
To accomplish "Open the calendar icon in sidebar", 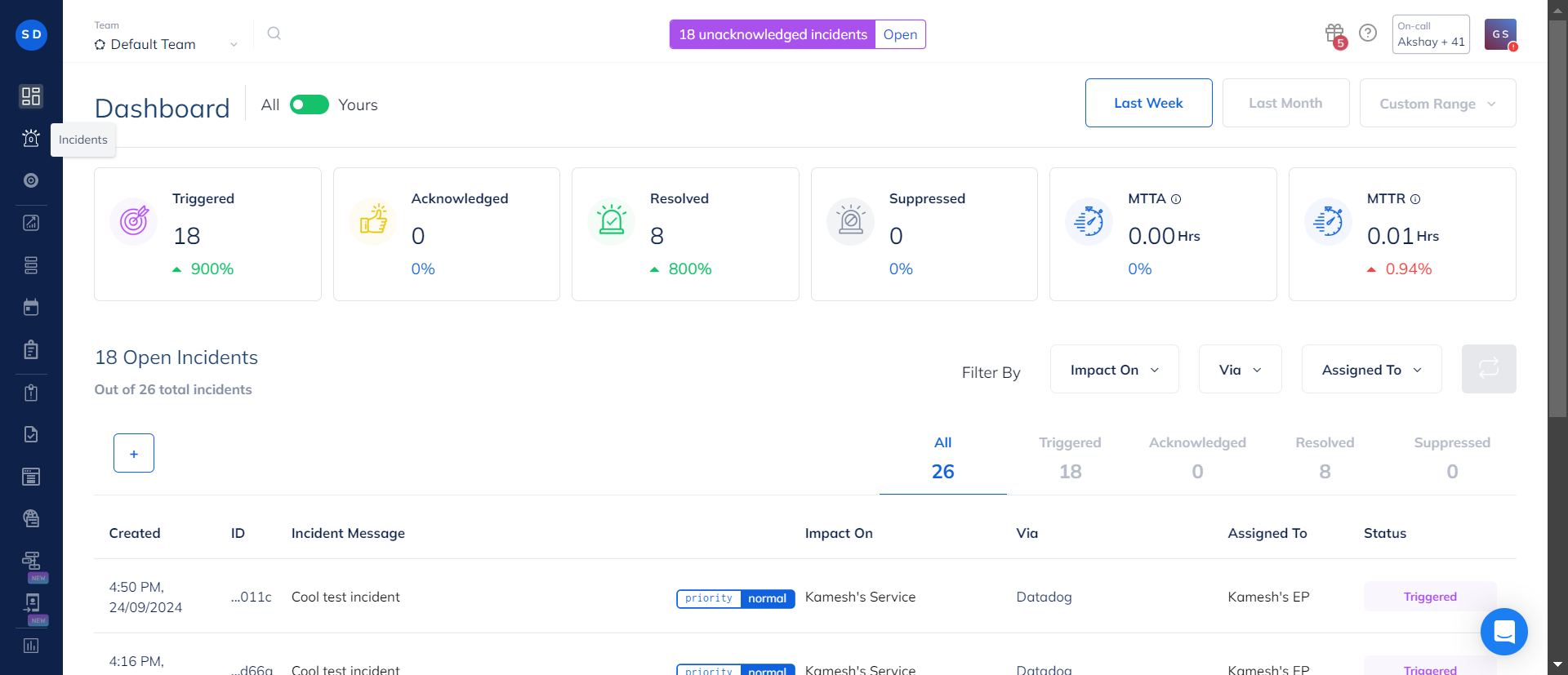I will tap(31, 308).
